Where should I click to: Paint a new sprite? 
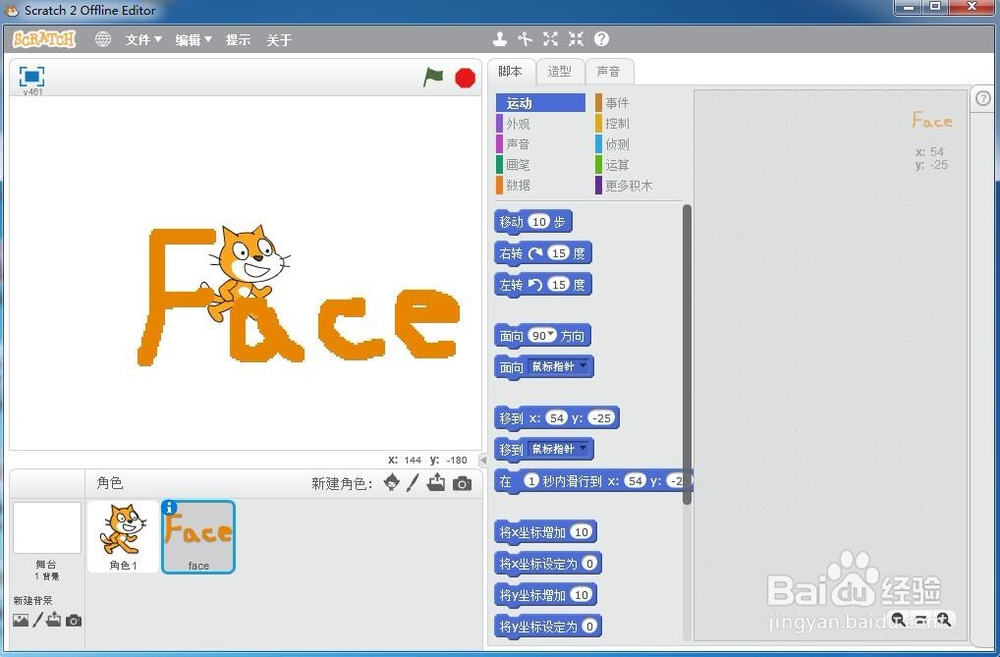pos(413,483)
